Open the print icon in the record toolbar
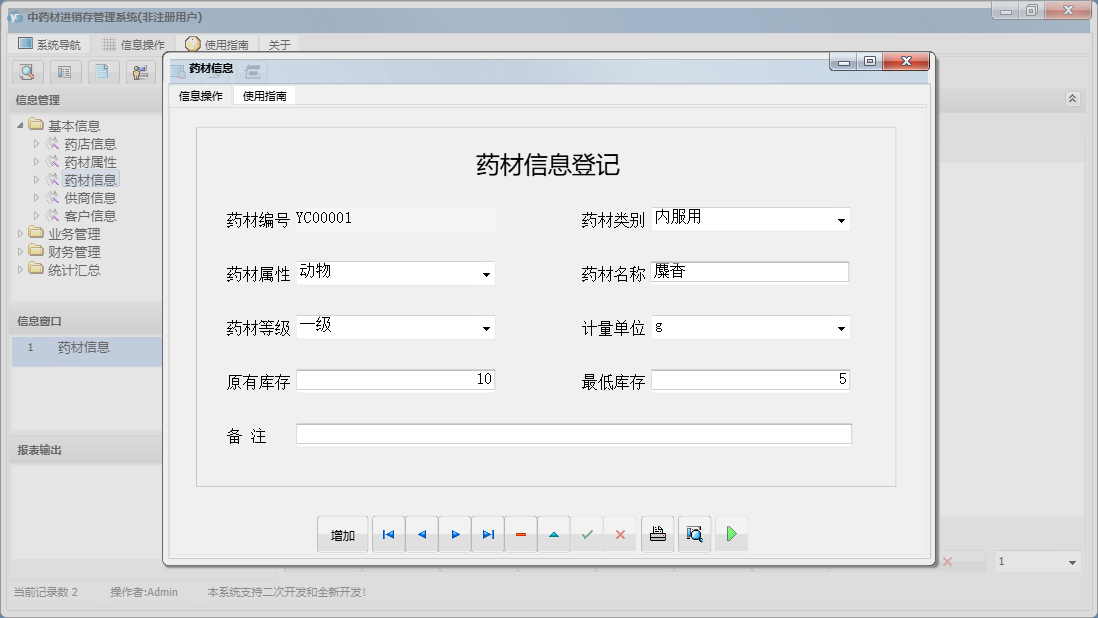1098x618 pixels. (x=657, y=534)
